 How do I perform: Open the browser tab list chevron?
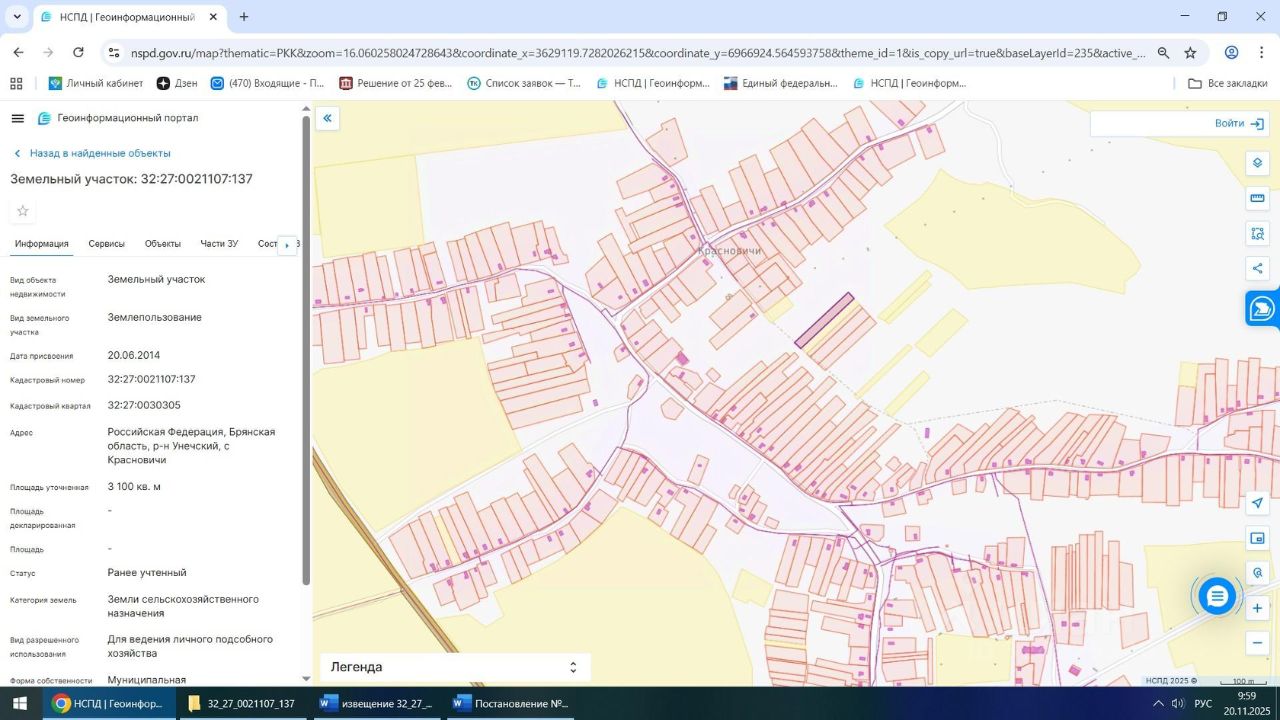point(17,17)
